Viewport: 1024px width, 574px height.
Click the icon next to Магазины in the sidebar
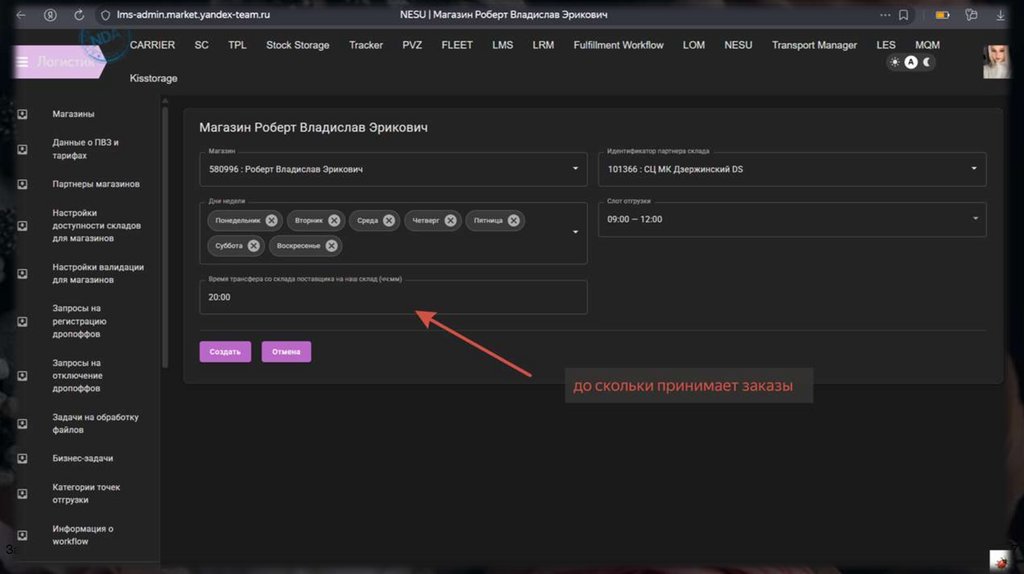coord(22,114)
